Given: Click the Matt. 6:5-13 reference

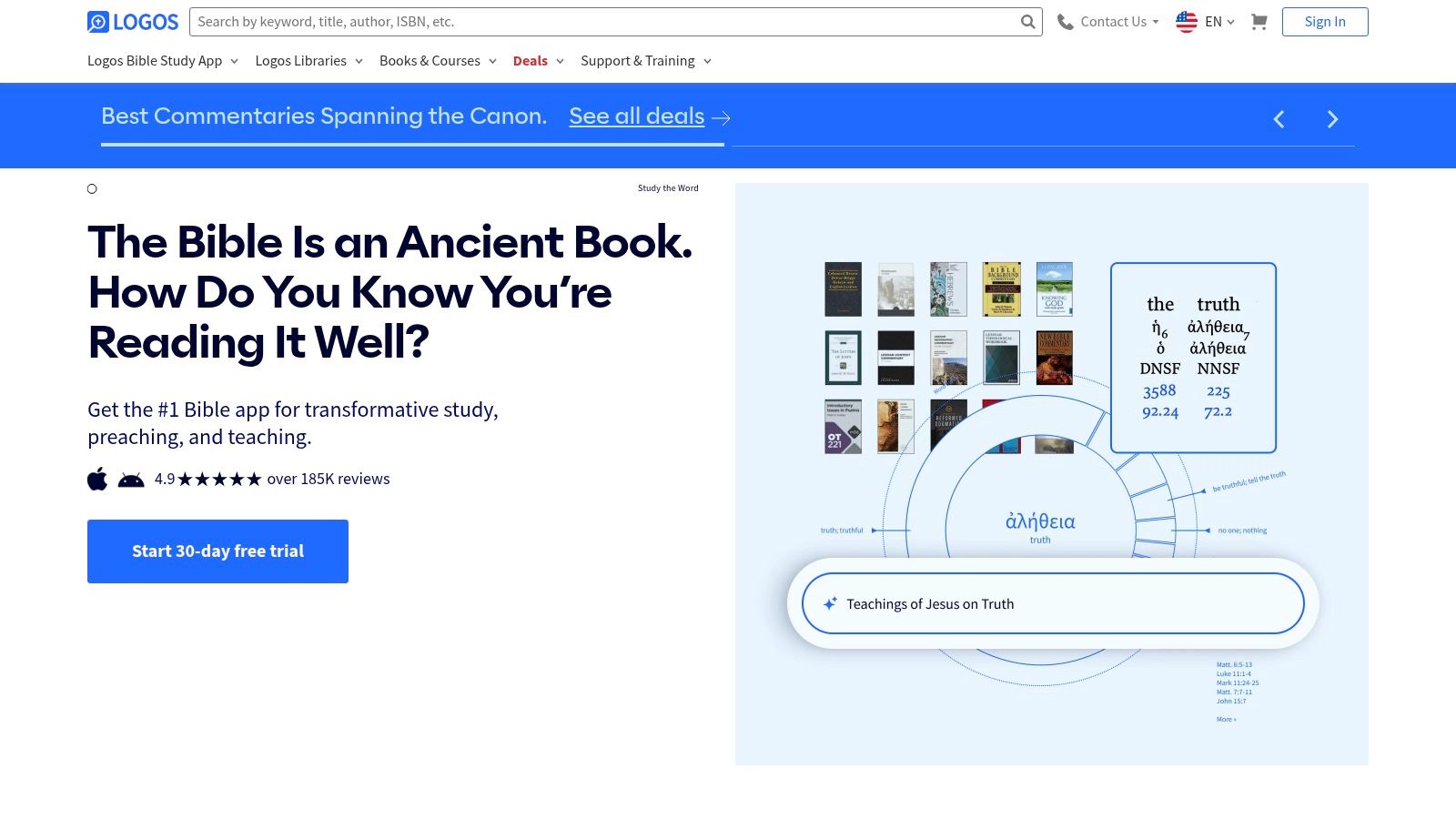Looking at the screenshot, I should 1234,664.
